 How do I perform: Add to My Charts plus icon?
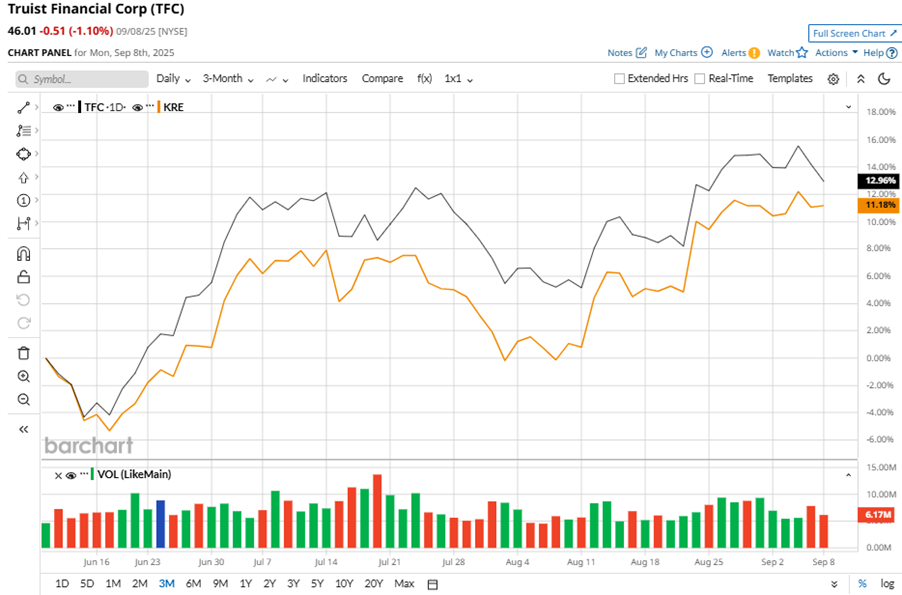tap(707, 52)
